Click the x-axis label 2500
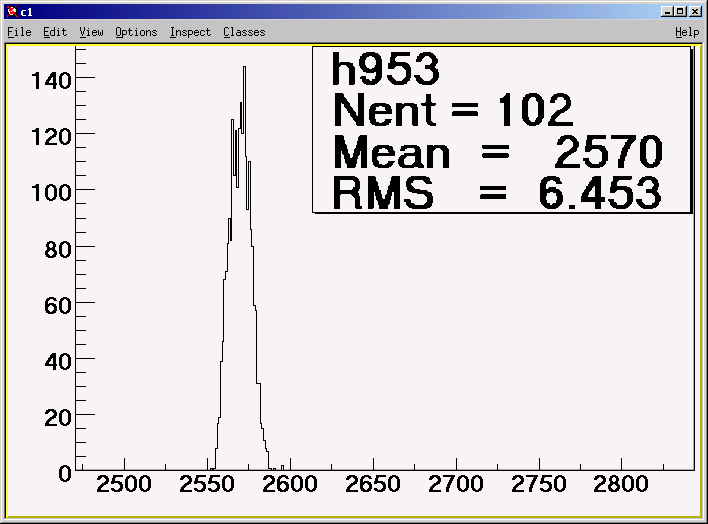Viewport: 708px width, 524px height. point(124,484)
